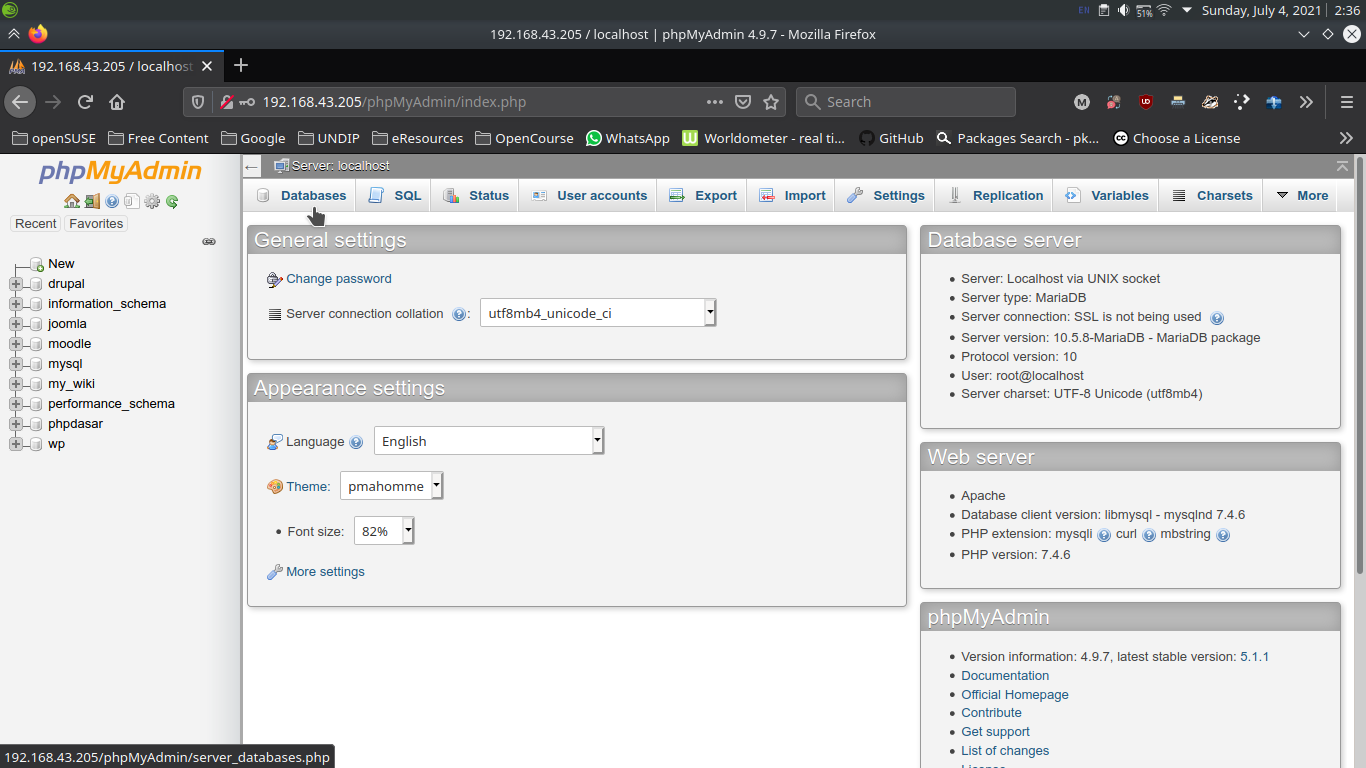Show more bookmarks with the double-chevron

(1346, 138)
